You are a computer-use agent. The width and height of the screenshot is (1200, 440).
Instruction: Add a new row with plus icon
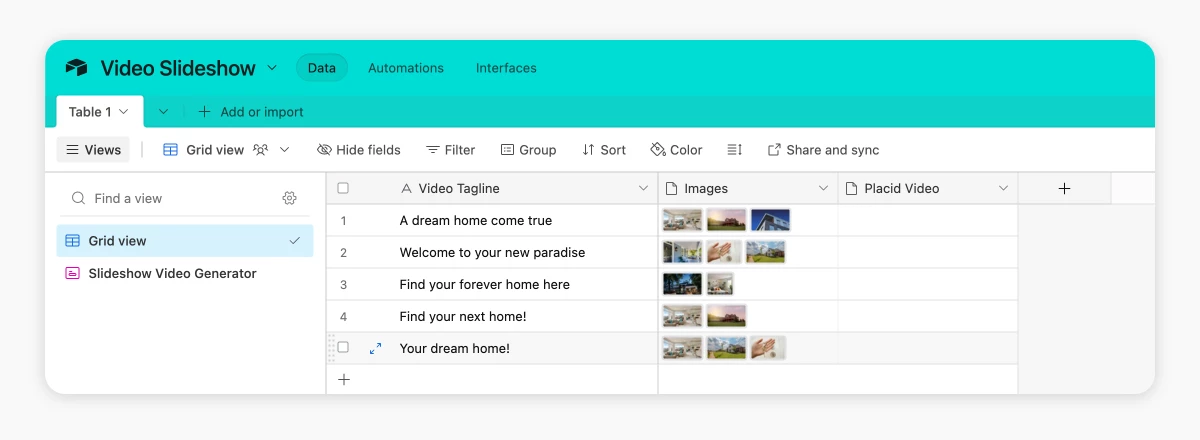[344, 379]
